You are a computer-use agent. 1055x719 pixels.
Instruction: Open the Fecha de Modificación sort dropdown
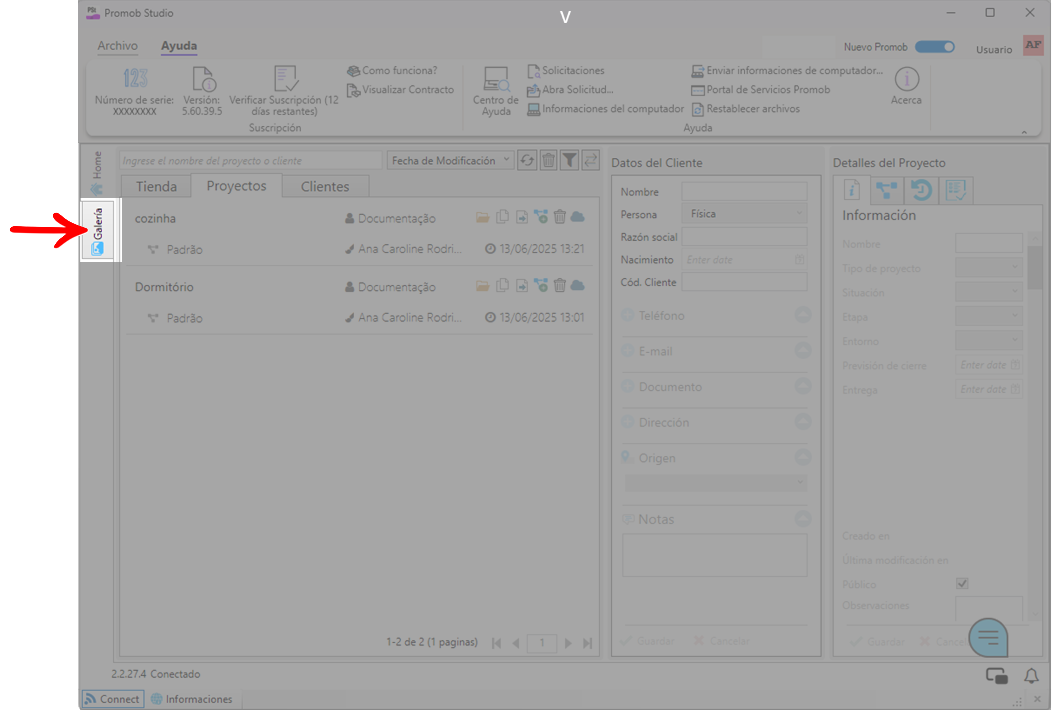pos(450,161)
